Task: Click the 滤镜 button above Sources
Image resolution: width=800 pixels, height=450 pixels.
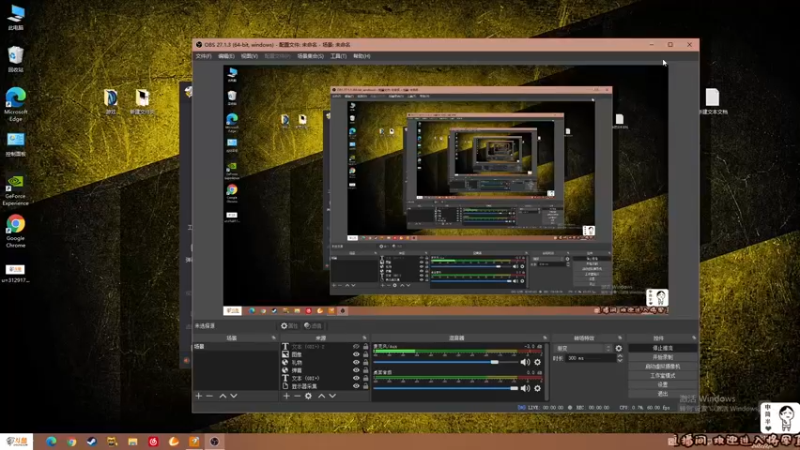Action: 313,326
